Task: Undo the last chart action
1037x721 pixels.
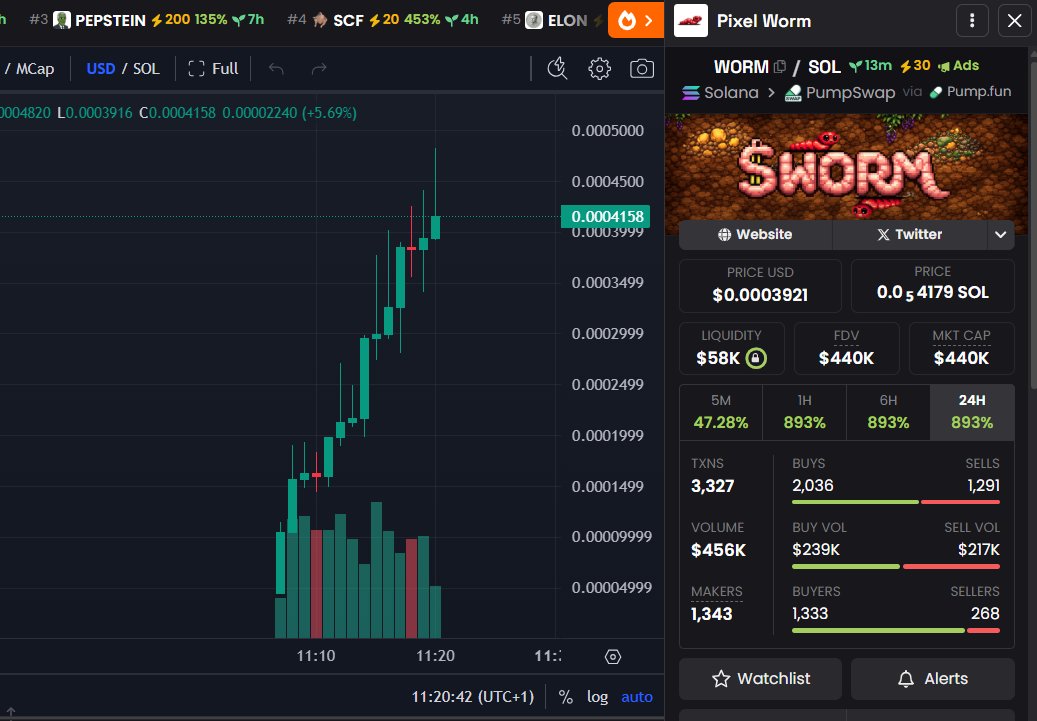Action: click(x=276, y=69)
